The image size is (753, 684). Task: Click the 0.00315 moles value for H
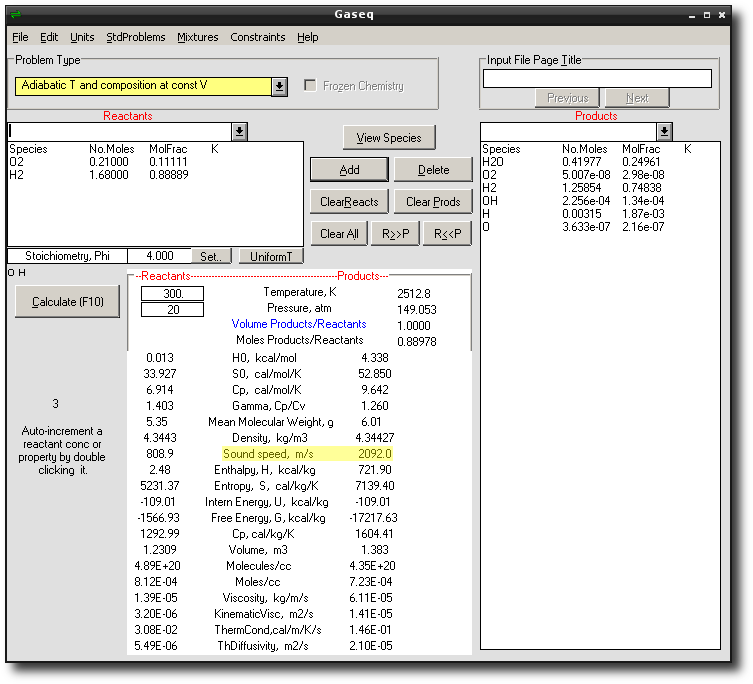582,214
